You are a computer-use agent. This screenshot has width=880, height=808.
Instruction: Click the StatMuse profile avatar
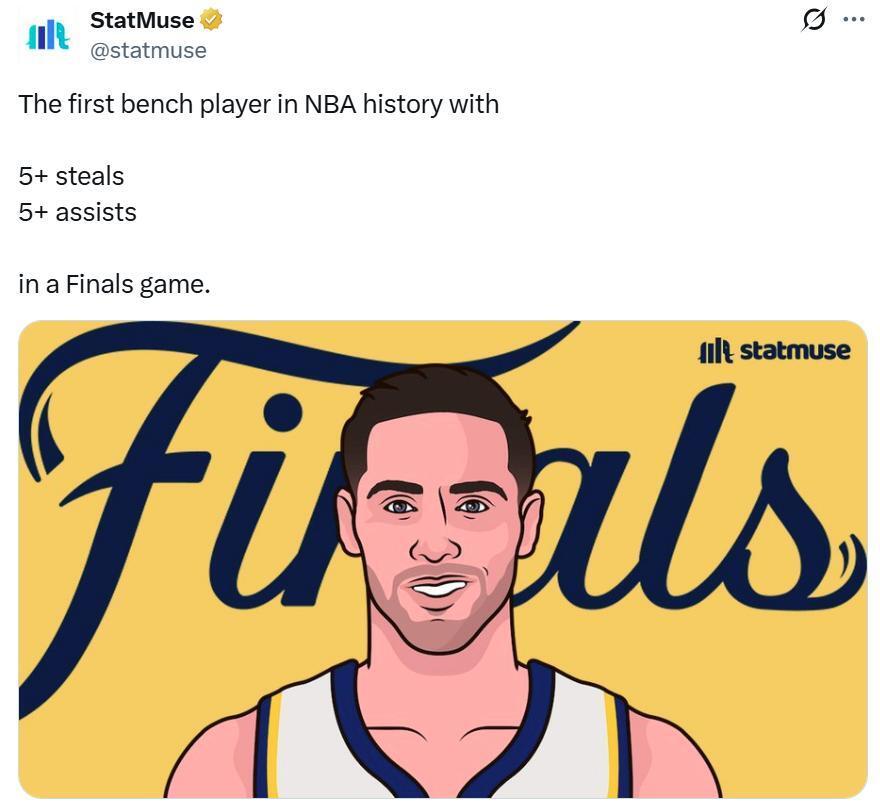(47, 36)
